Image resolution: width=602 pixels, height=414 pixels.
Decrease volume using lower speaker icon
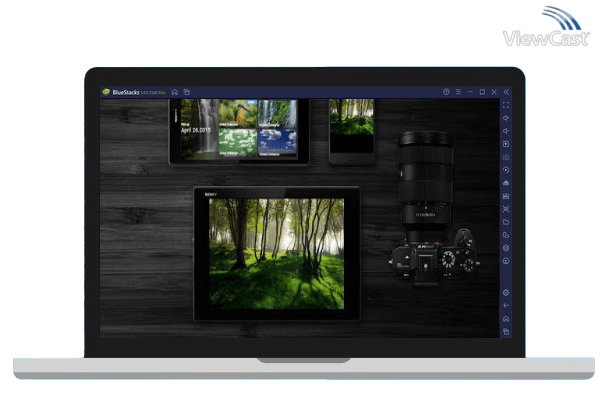pos(506,131)
